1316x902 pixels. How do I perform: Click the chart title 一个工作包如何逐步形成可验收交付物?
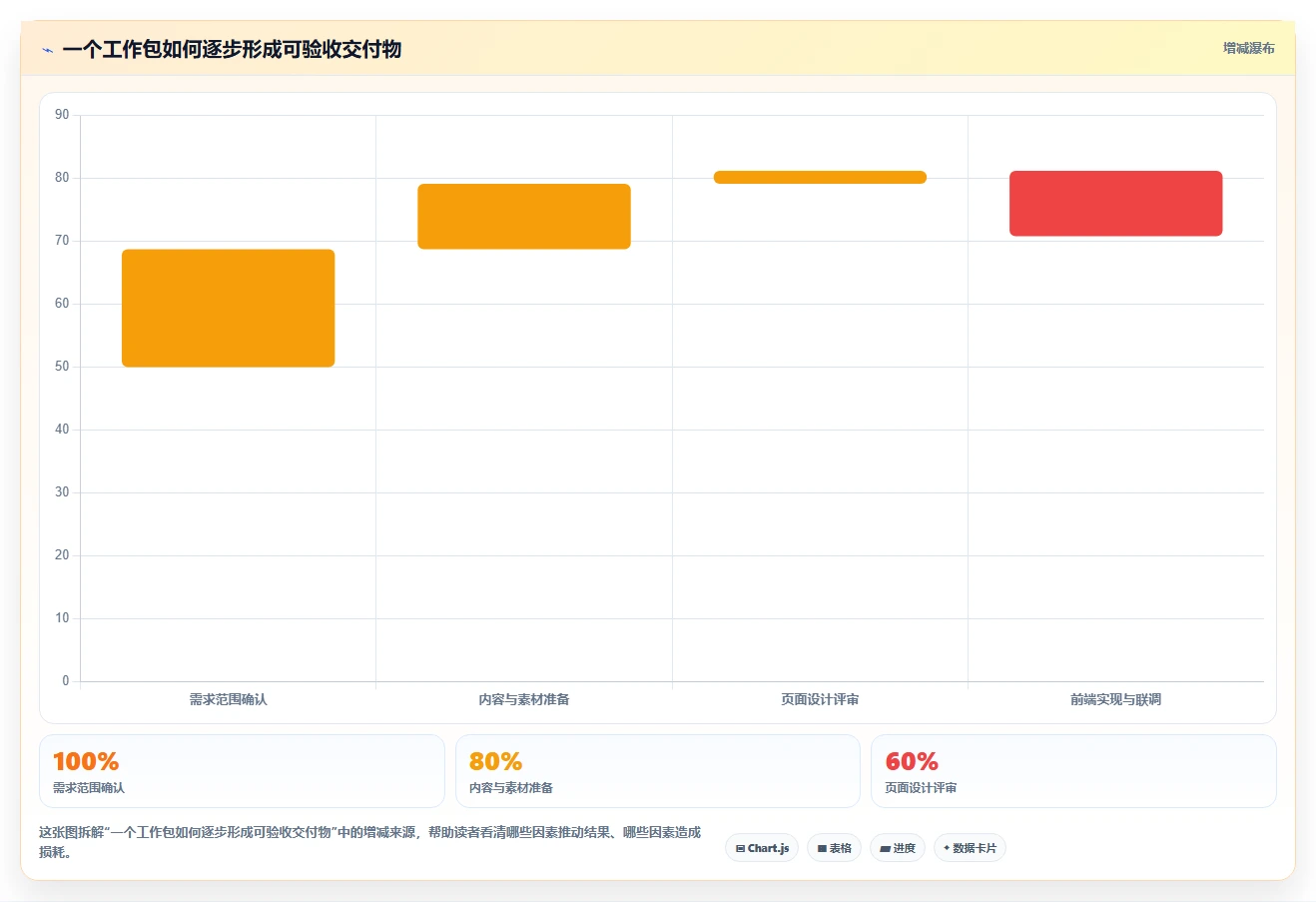[x=232, y=49]
